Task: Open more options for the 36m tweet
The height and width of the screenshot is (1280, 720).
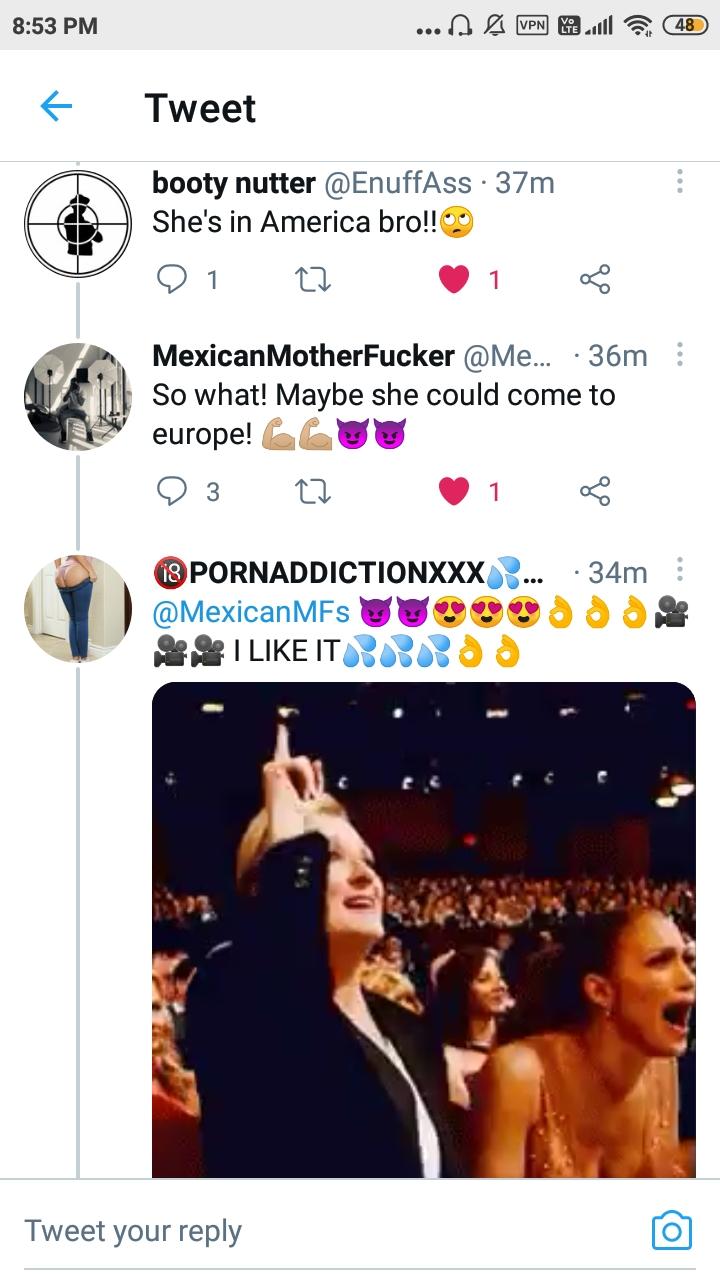Action: pos(679,355)
